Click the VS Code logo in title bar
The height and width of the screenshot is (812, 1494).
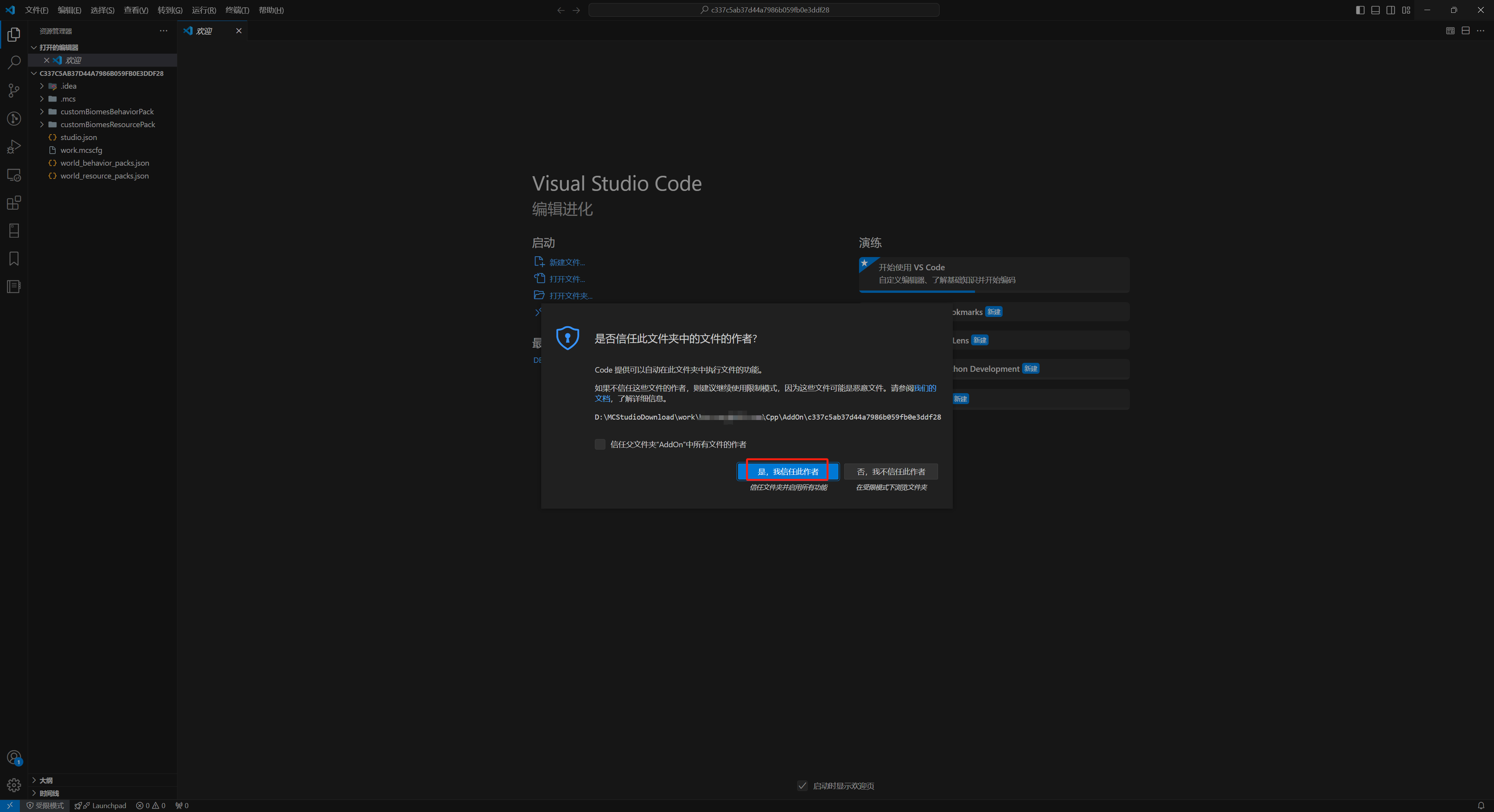(x=11, y=10)
